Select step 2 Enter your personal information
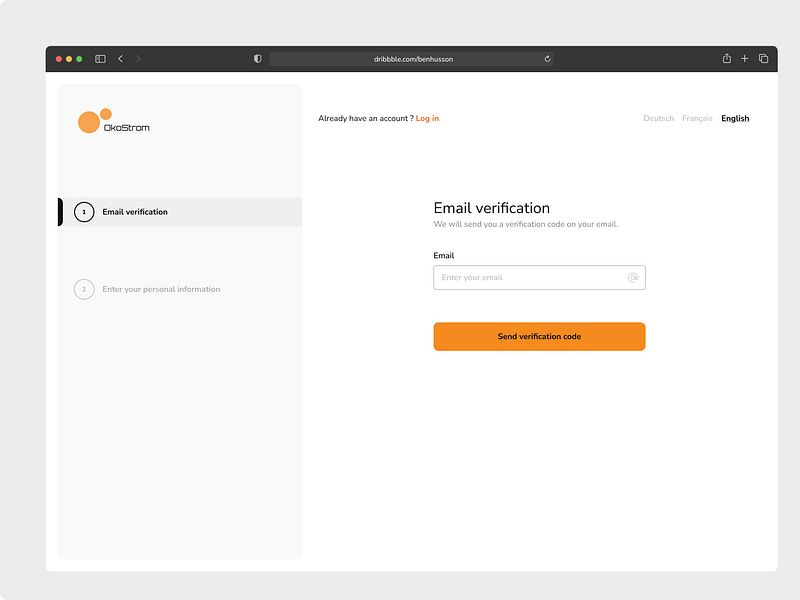Viewport: 800px width, 600px height. click(x=160, y=289)
